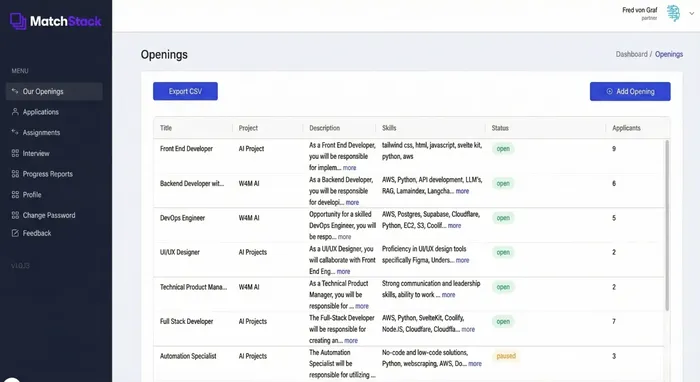700x382 pixels.
Task: Click applicants count 9 for Front End Developer
Action: pyautogui.click(x=614, y=149)
